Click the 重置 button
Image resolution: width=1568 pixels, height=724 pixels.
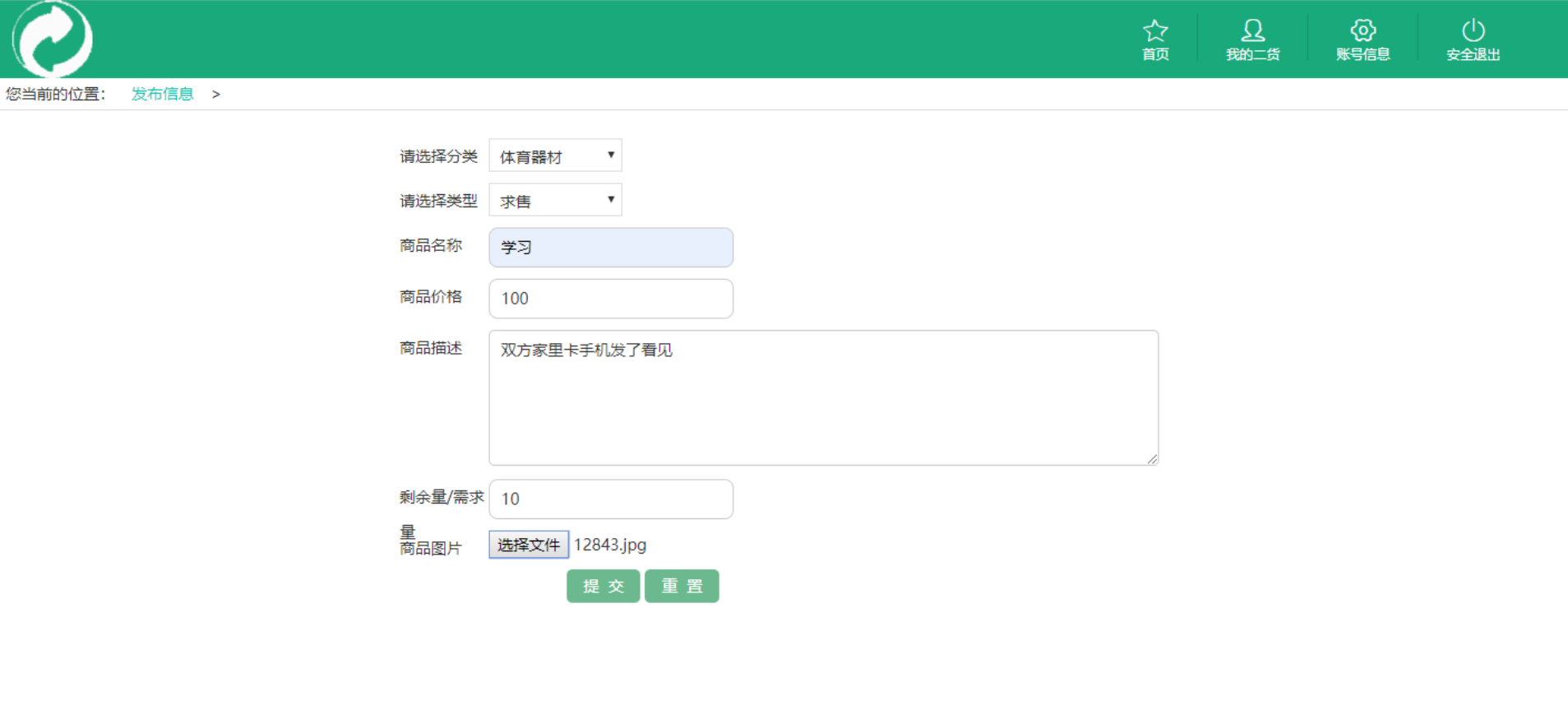coord(682,587)
